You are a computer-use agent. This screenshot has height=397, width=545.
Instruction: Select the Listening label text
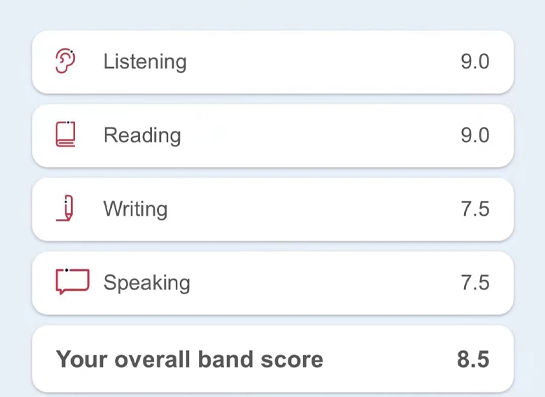pyautogui.click(x=145, y=62)
